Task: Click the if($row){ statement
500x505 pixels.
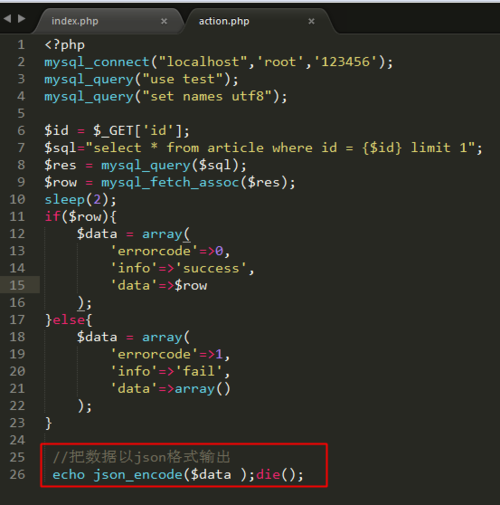Action: coord(80,217)
